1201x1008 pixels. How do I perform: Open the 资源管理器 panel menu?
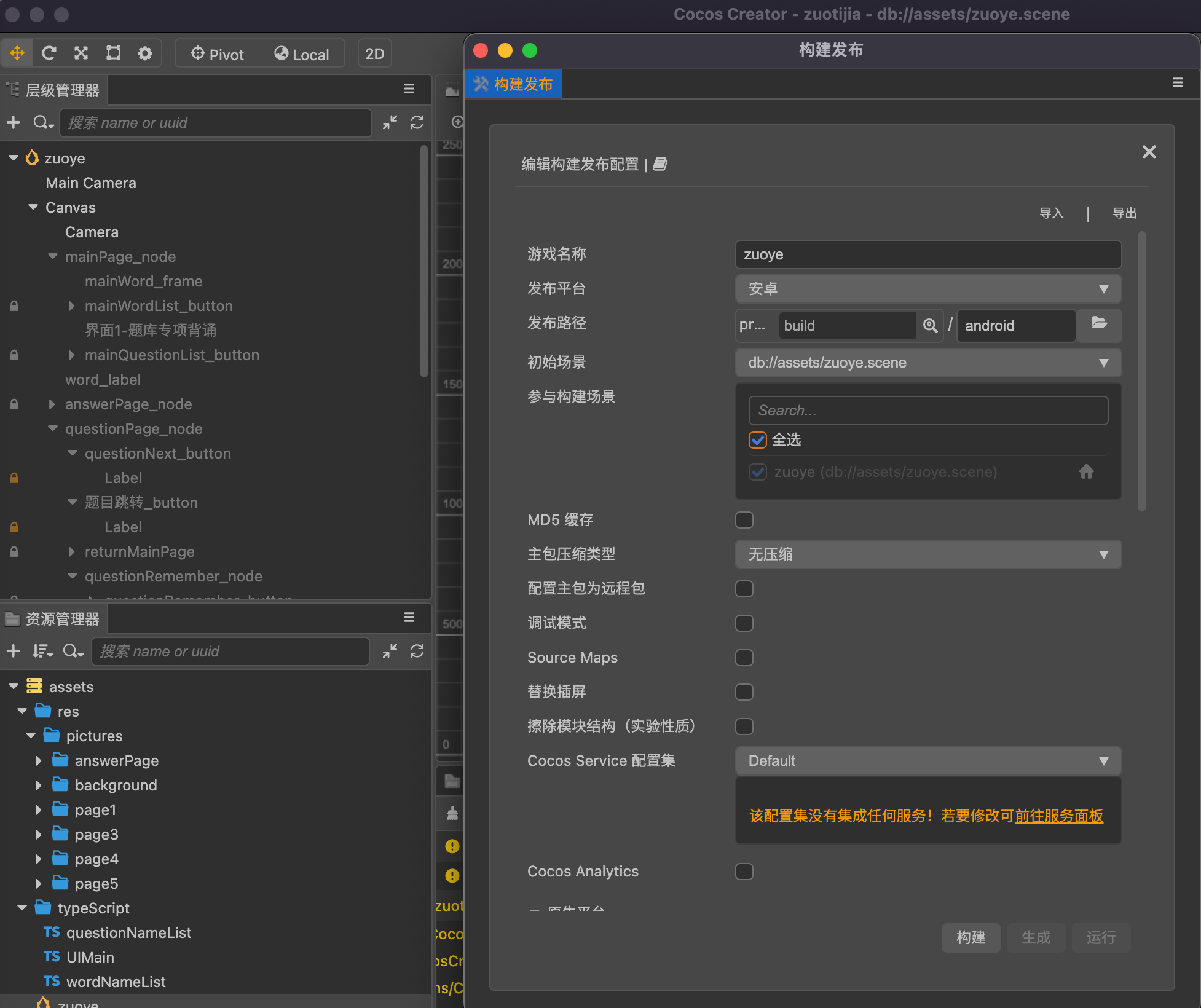[409, 618]
